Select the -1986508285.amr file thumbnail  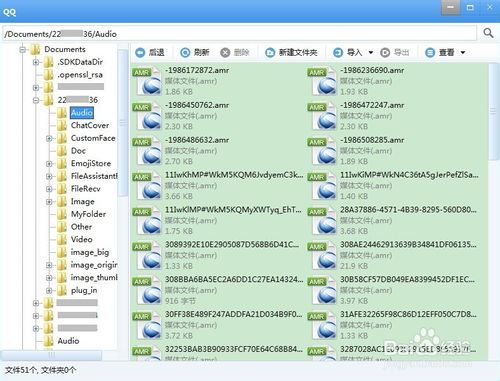click(322, 151)
